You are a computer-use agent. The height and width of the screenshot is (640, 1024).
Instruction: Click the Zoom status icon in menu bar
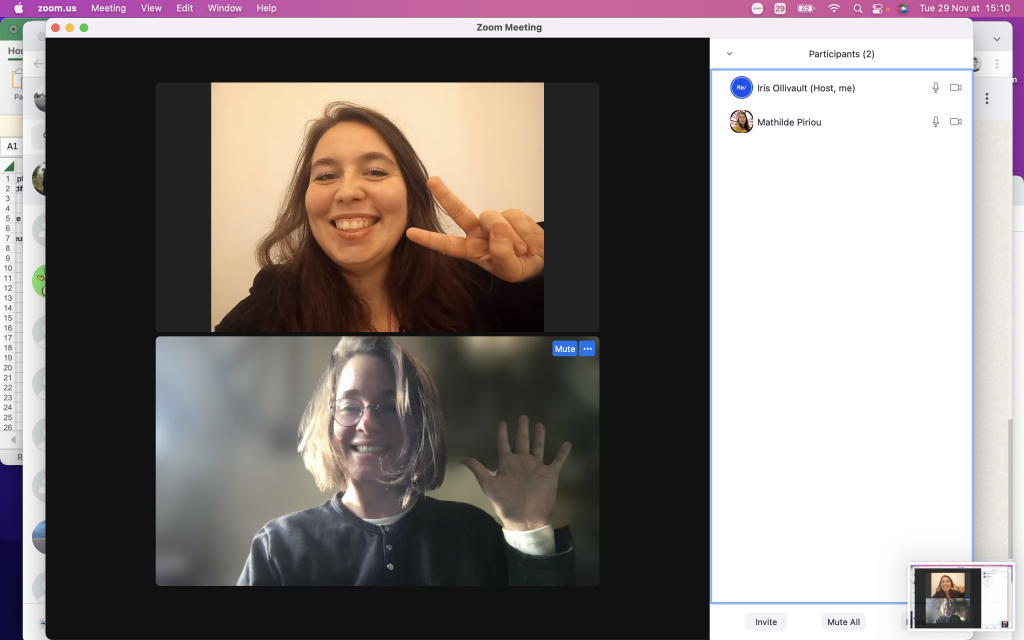click(x=757, y=8)
